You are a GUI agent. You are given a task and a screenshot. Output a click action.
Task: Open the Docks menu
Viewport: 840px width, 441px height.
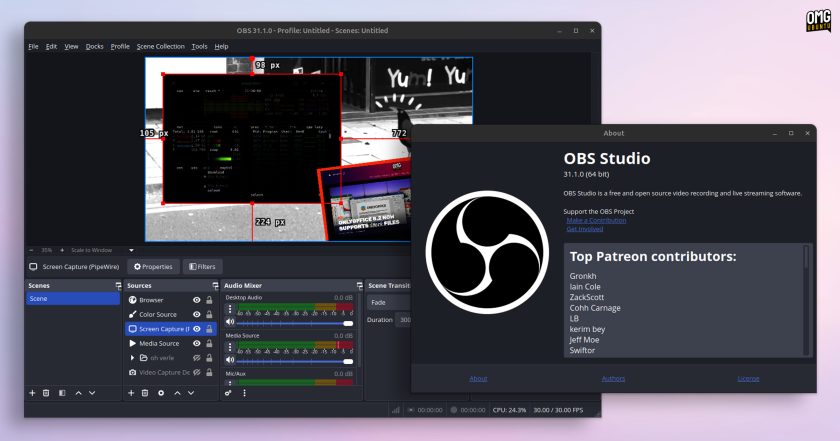pos(95,47)
